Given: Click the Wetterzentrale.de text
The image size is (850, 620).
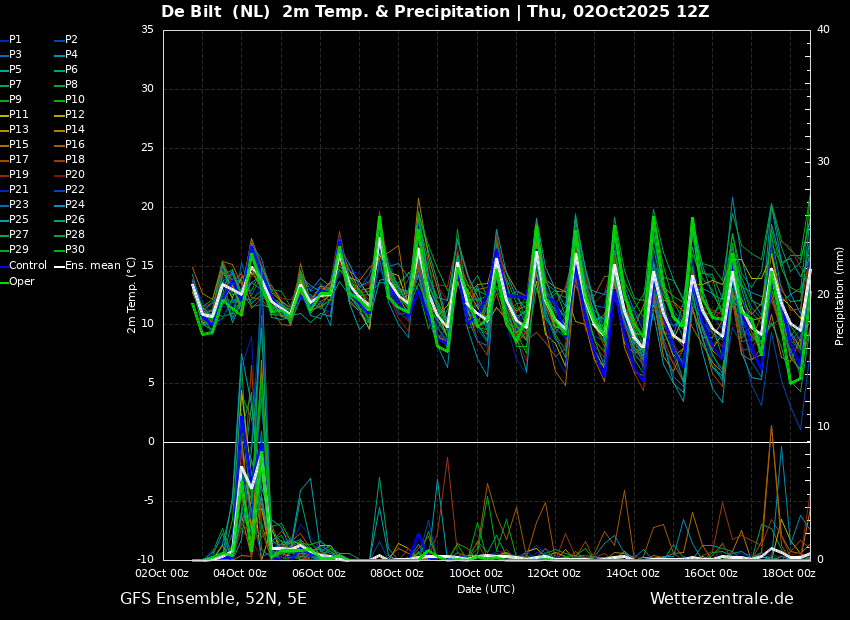Looking at the screenshot, I should pos(721,599).
